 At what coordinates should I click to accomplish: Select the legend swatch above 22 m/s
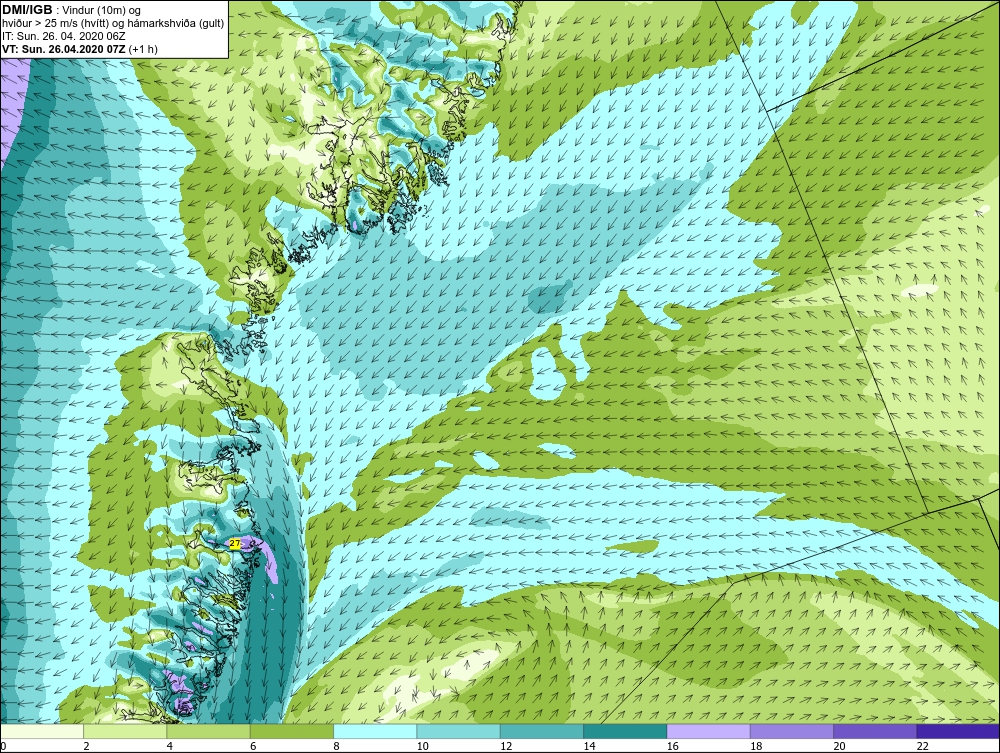pyautogui.click(x=958, y=731)
